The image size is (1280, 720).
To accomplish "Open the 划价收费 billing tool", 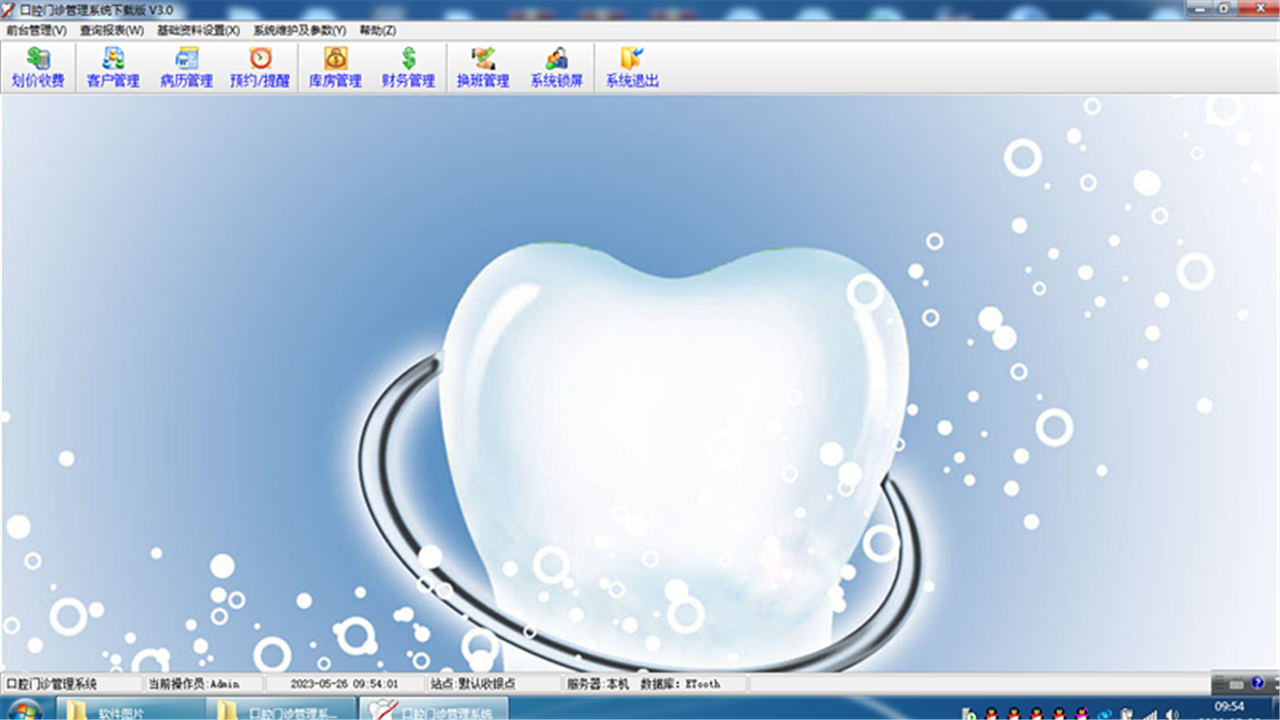I will (38, 68).
